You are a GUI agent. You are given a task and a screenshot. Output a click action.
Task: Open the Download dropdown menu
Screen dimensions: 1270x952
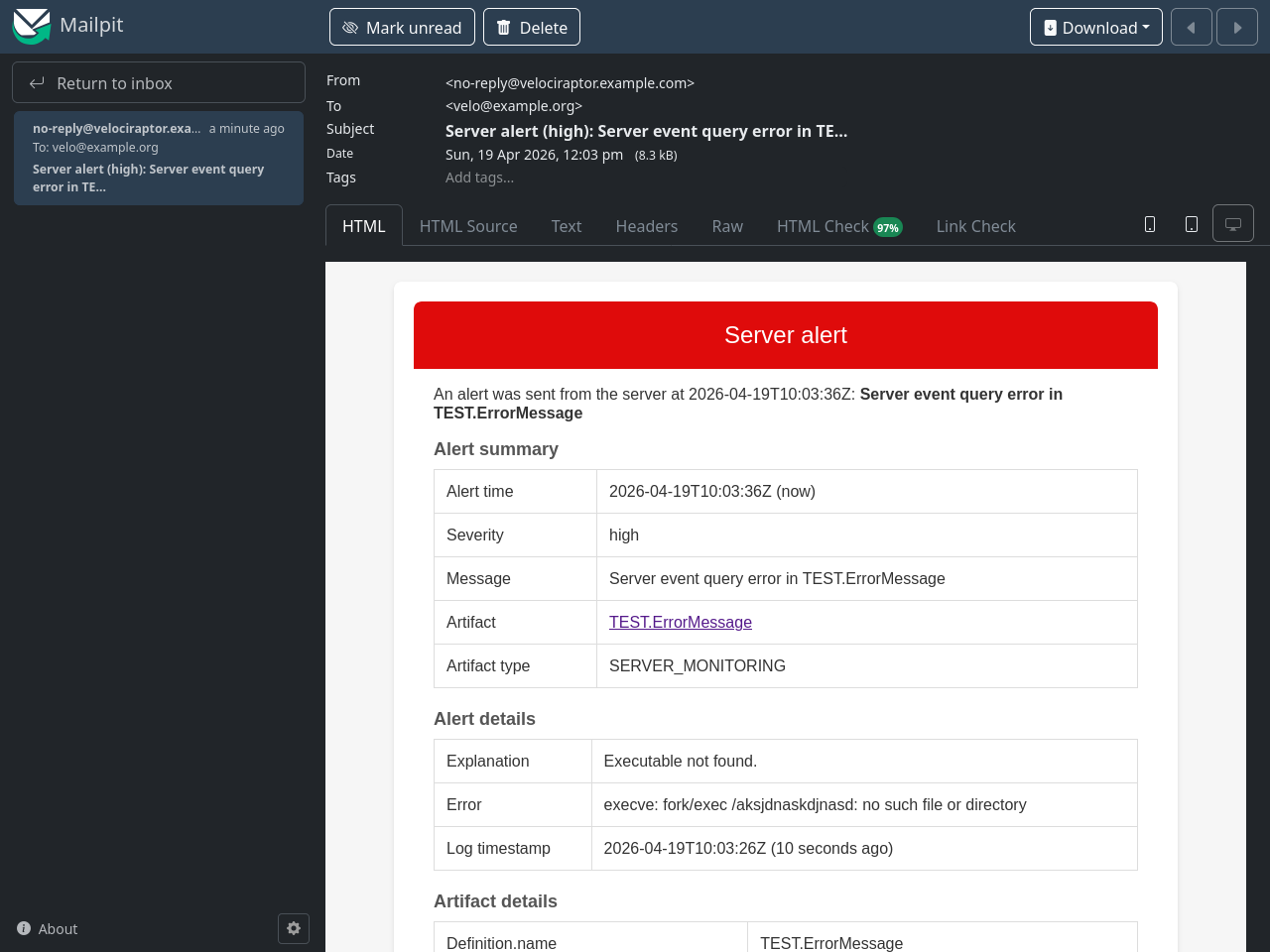[x=1096, y=27]
